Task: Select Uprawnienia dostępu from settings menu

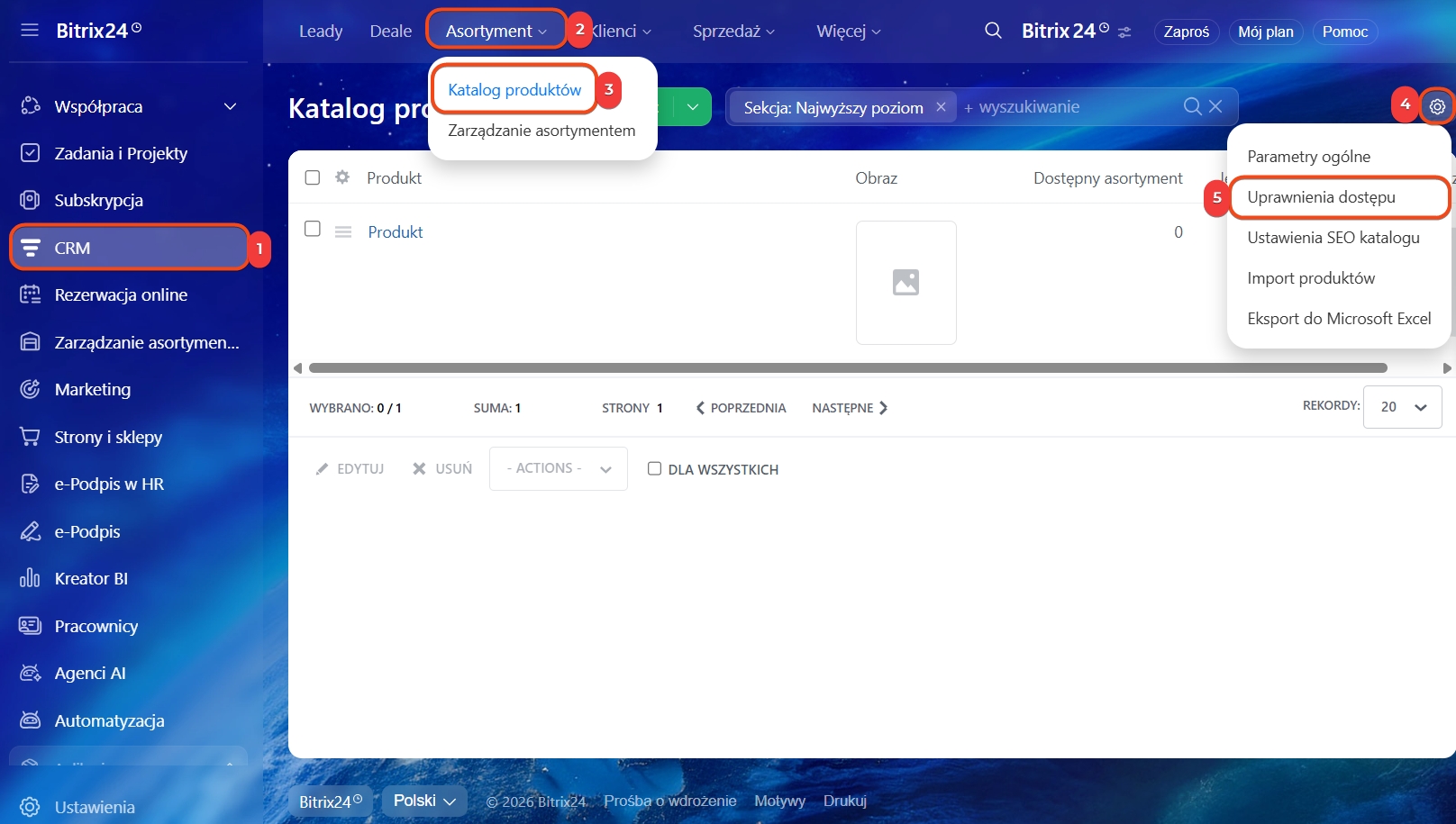Action: coord(1321,197)
